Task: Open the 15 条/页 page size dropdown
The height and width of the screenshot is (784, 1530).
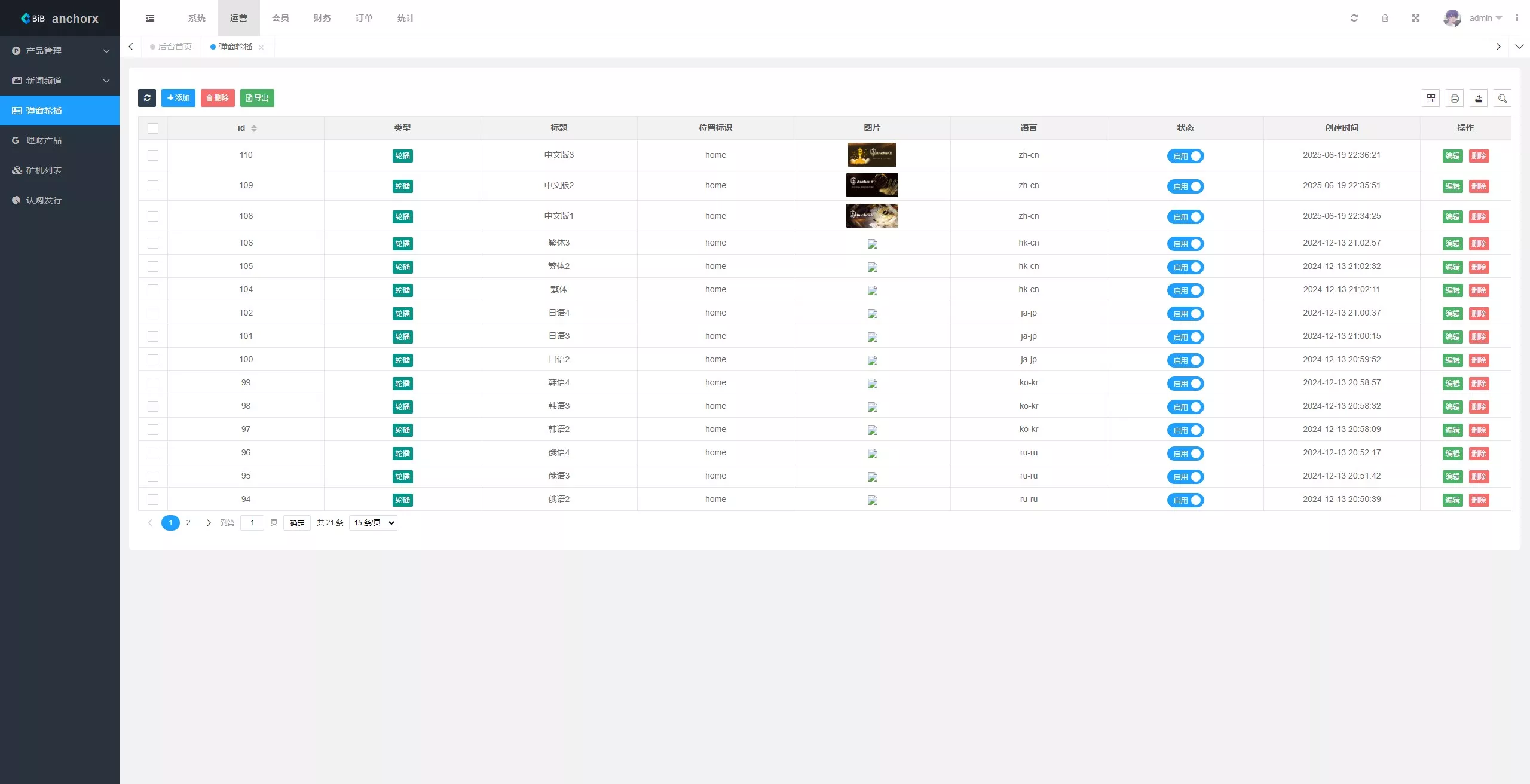Action: pos(374,523)
